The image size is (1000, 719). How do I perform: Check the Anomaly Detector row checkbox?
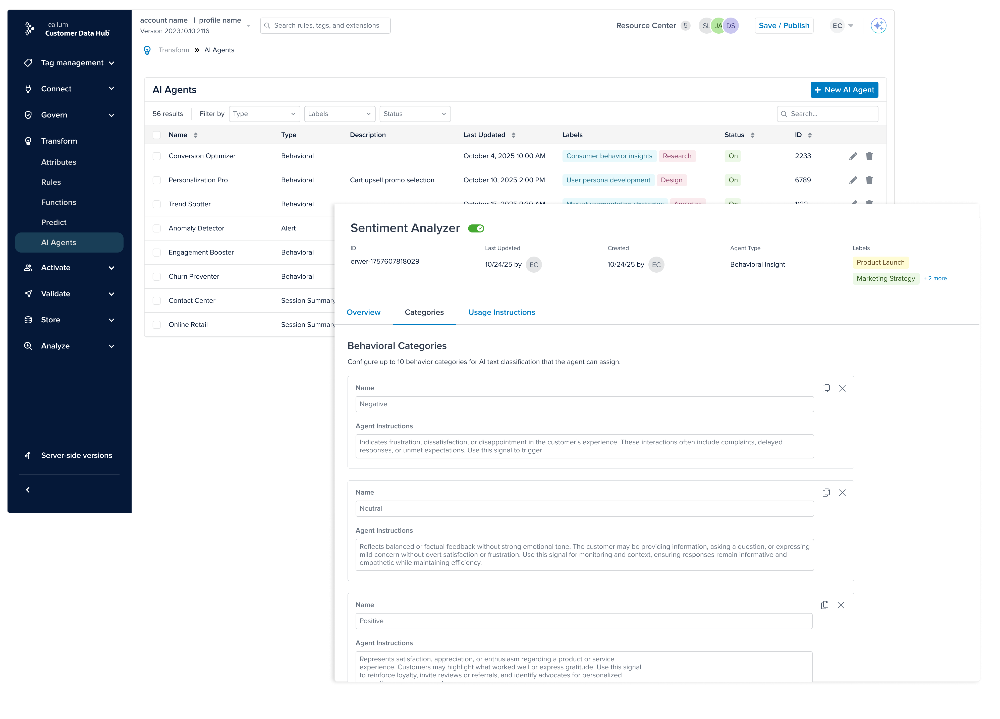click(155, 228)
